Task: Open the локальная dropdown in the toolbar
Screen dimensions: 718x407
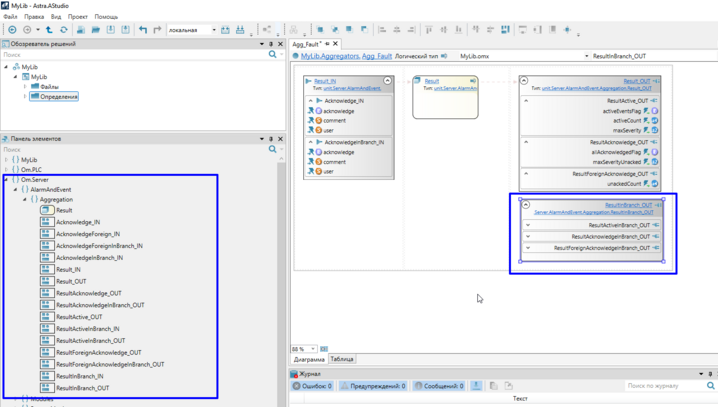Action: point(214,30)
